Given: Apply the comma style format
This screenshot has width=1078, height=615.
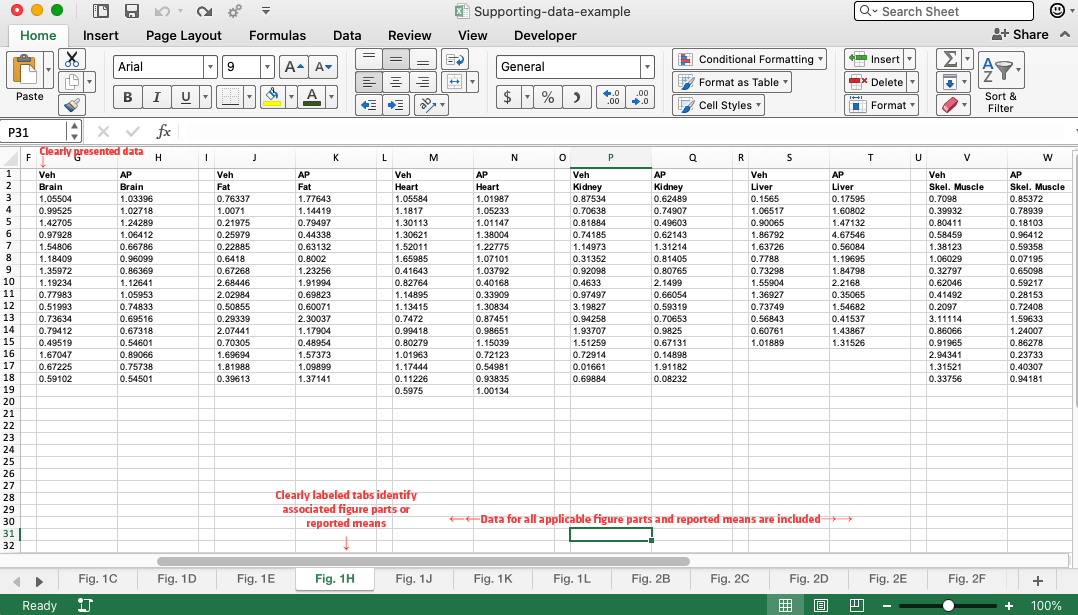Looking at the screenshot, I should pyautogui.click(x=576, y=97).
